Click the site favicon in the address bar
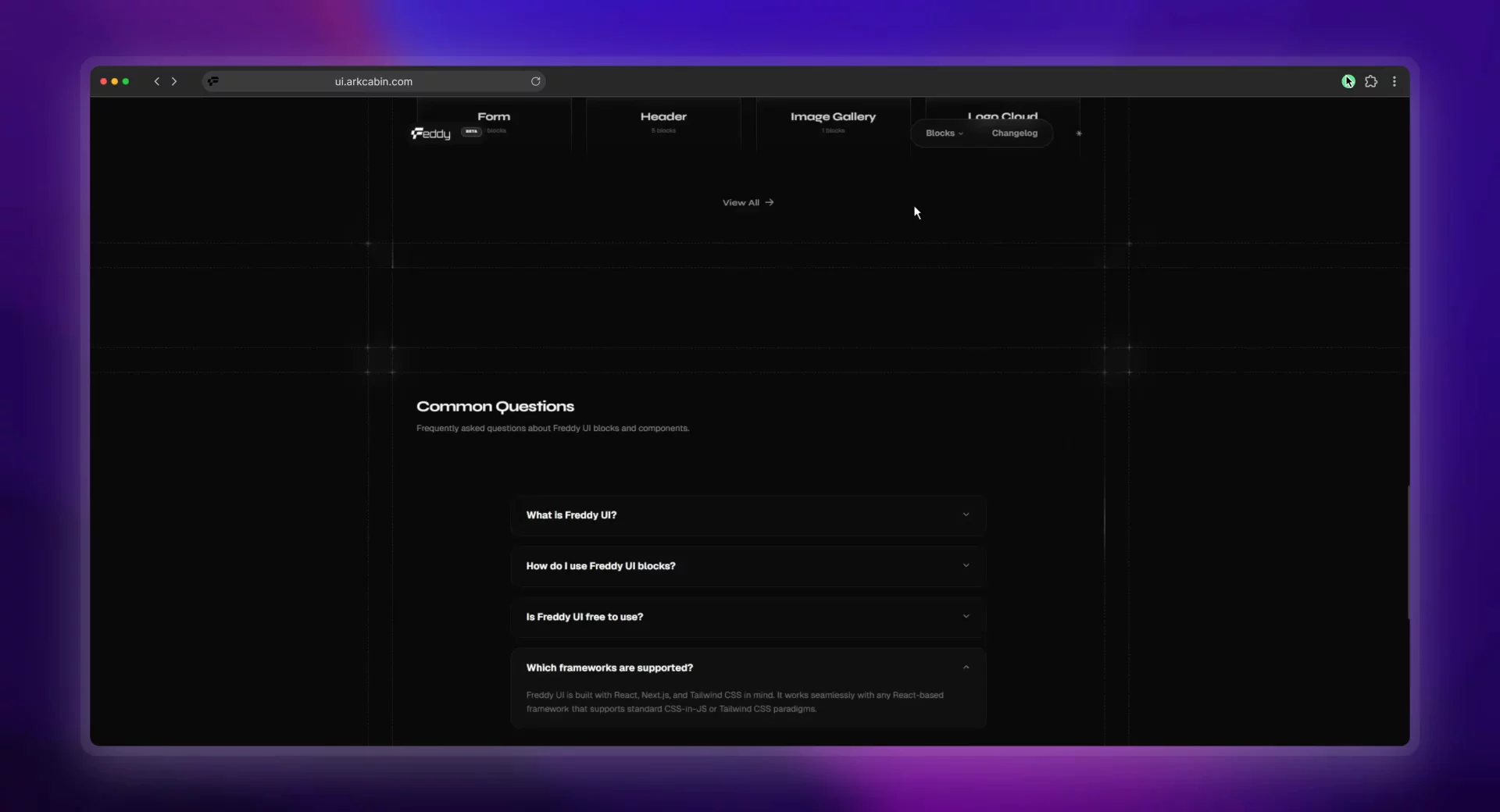The width and height of the screenshot is (1500, 812). click(x=213, y=81)
